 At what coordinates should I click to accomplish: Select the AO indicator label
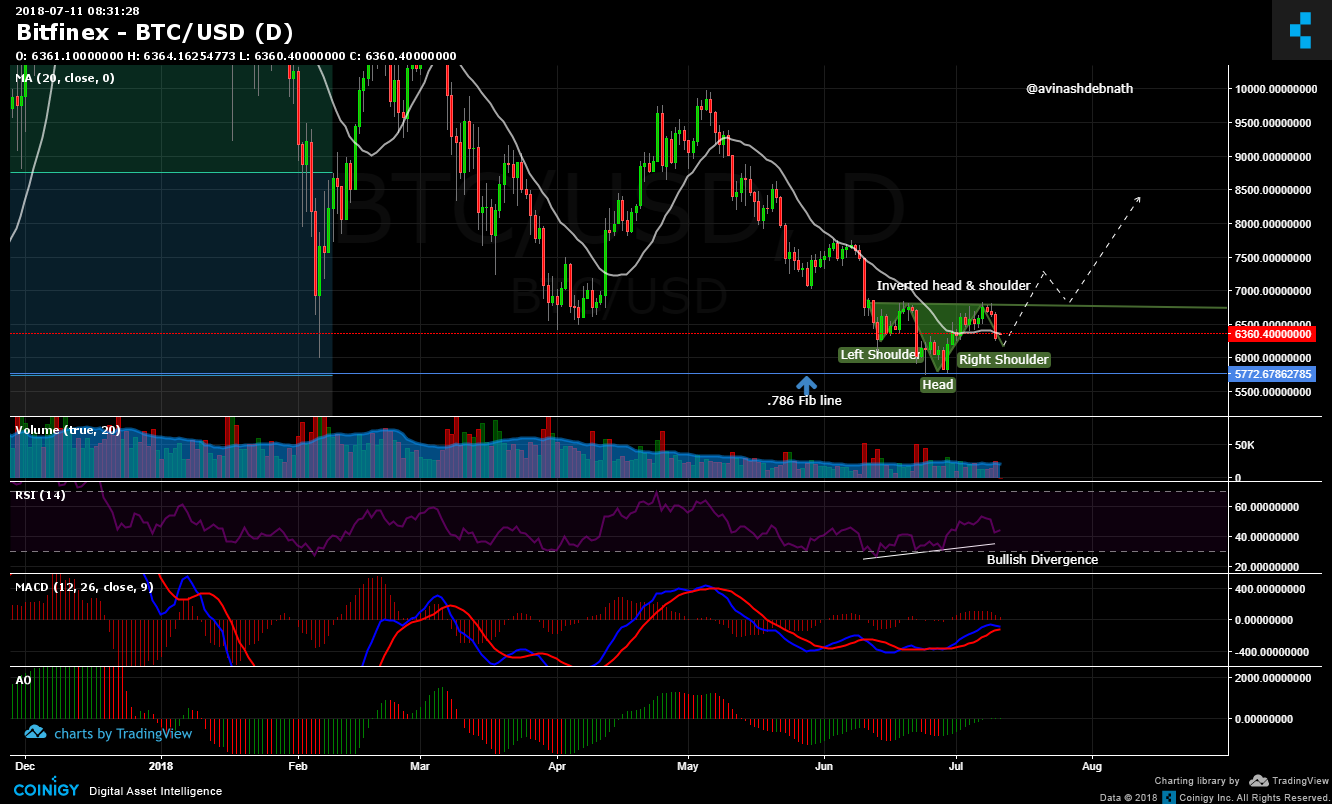pos(22,679)
